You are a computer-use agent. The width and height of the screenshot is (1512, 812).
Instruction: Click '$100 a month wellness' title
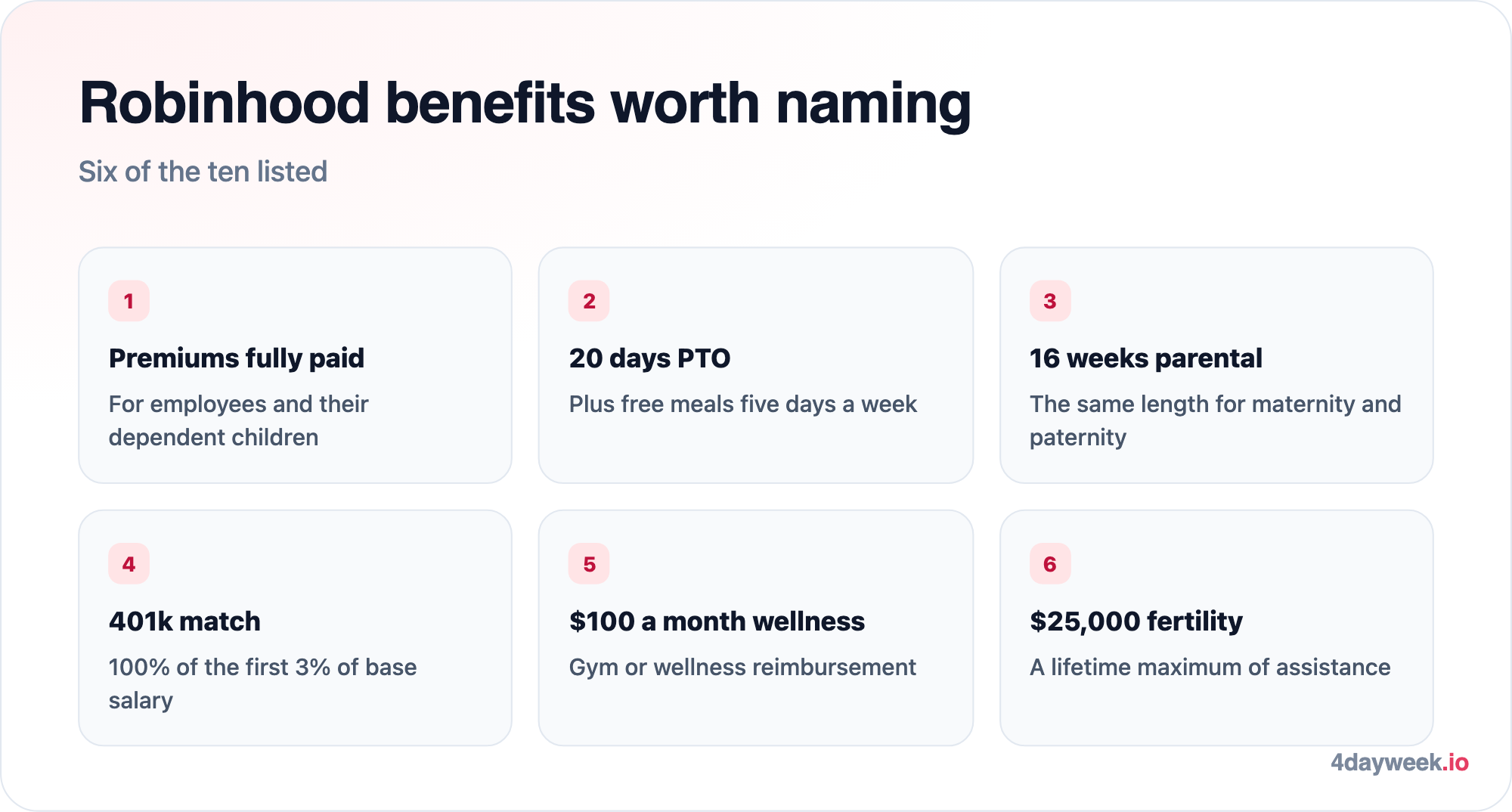click(x=717, y=621)
